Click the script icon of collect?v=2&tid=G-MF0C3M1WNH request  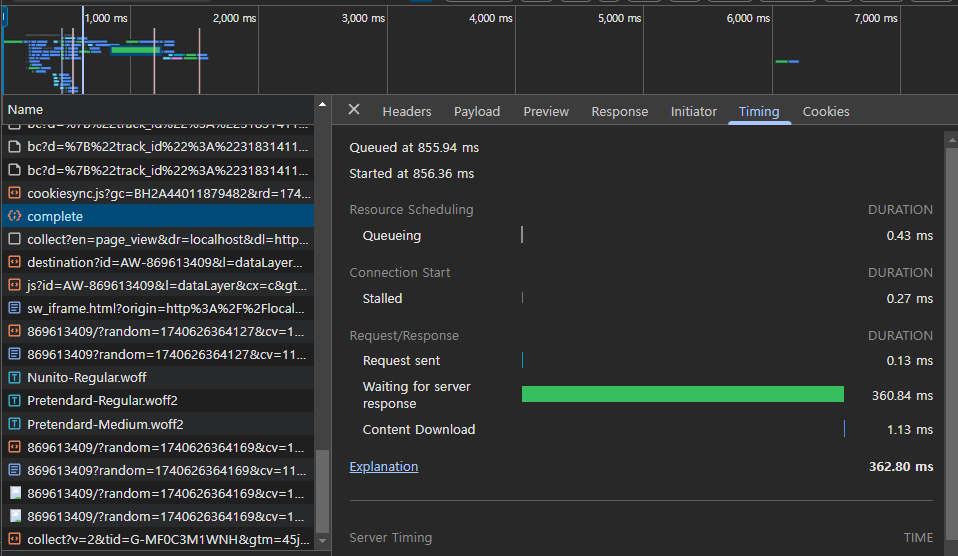click(14, 539)
